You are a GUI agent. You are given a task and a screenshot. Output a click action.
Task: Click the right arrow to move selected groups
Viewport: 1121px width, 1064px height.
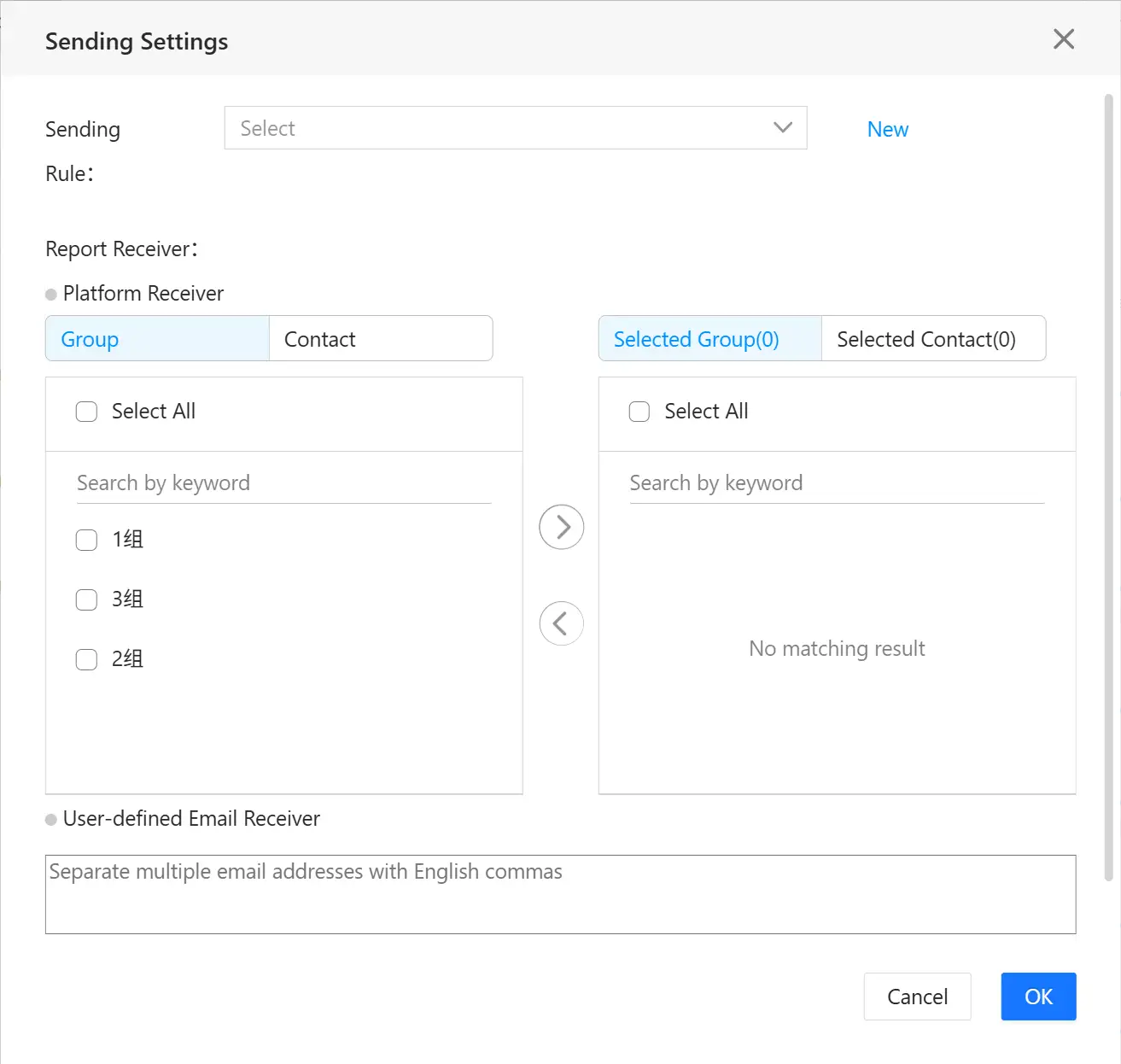tap(562, 527)
